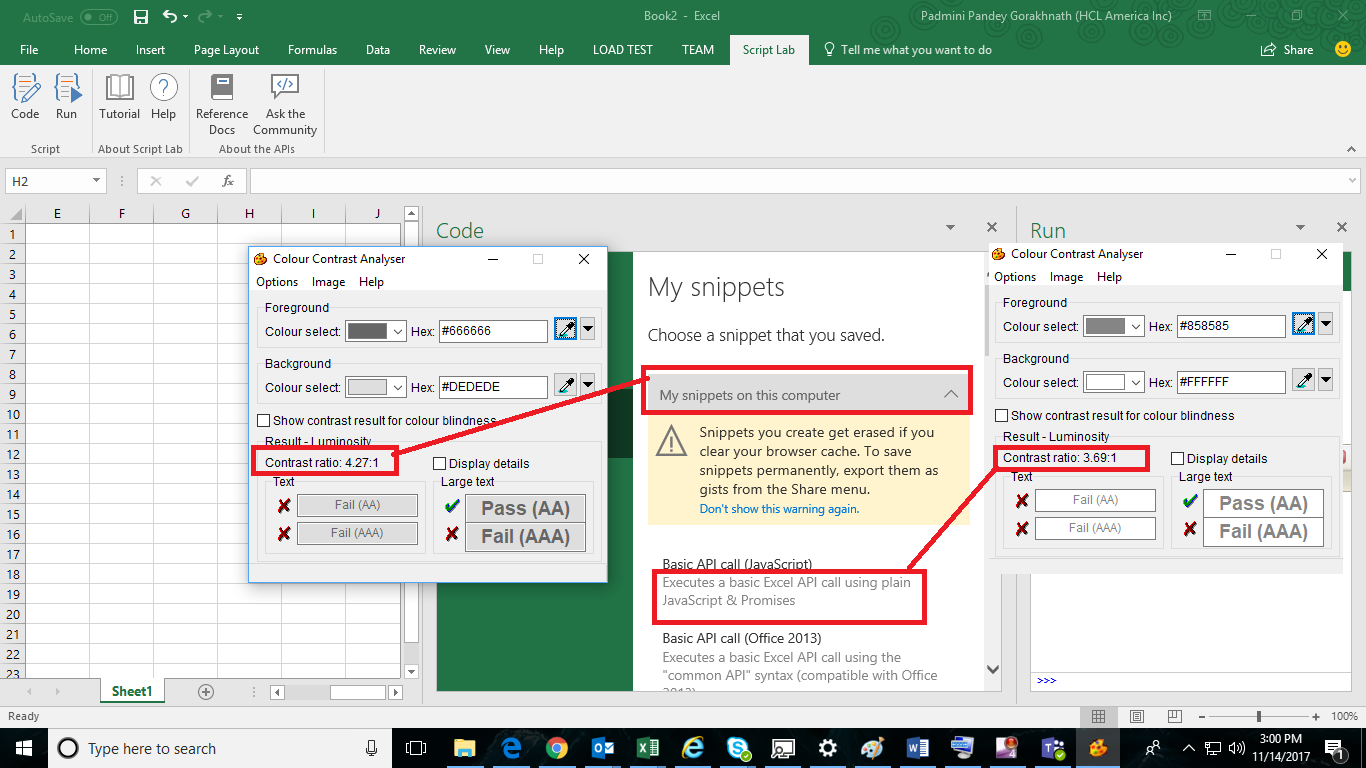Click Ask the Community ribbon button
This screenshot has height=768, width=1366.
point(285,105)
